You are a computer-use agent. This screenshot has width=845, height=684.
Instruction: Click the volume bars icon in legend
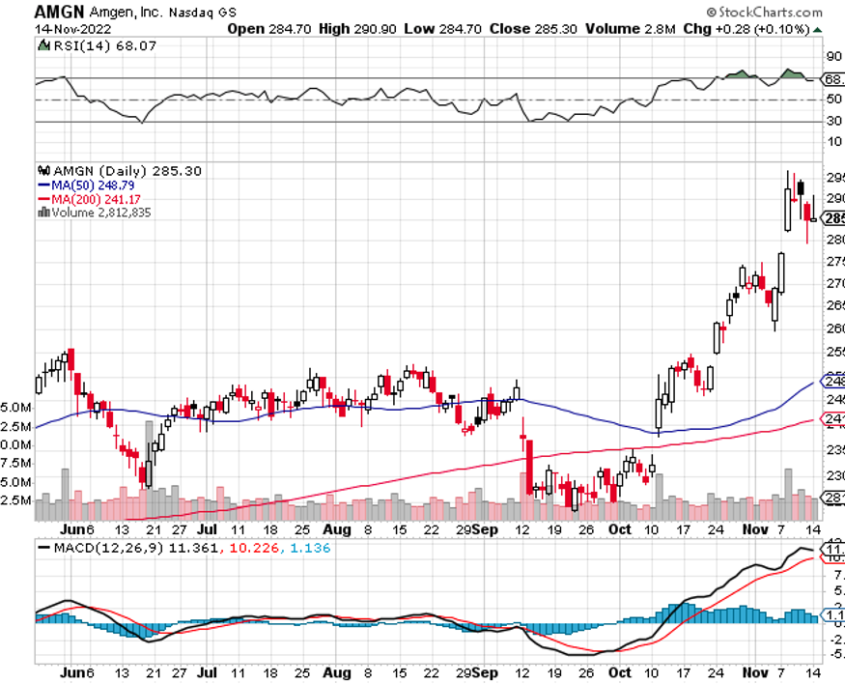(x=42, y=213)
